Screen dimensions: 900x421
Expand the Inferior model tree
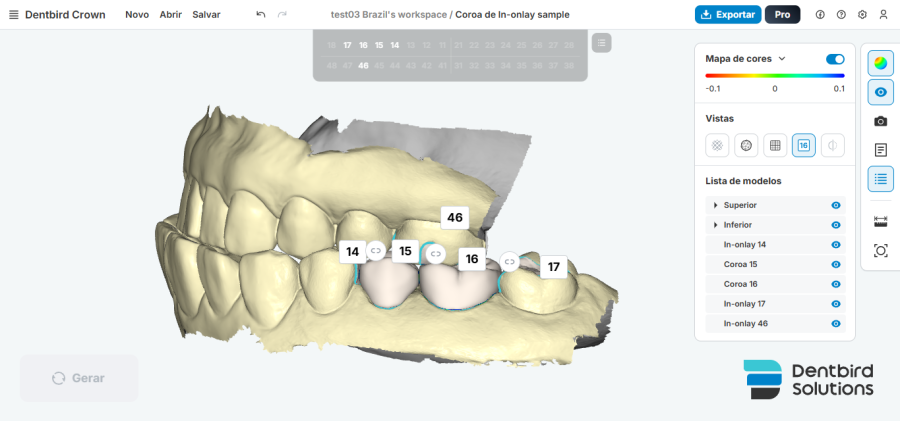click(715, 225)
